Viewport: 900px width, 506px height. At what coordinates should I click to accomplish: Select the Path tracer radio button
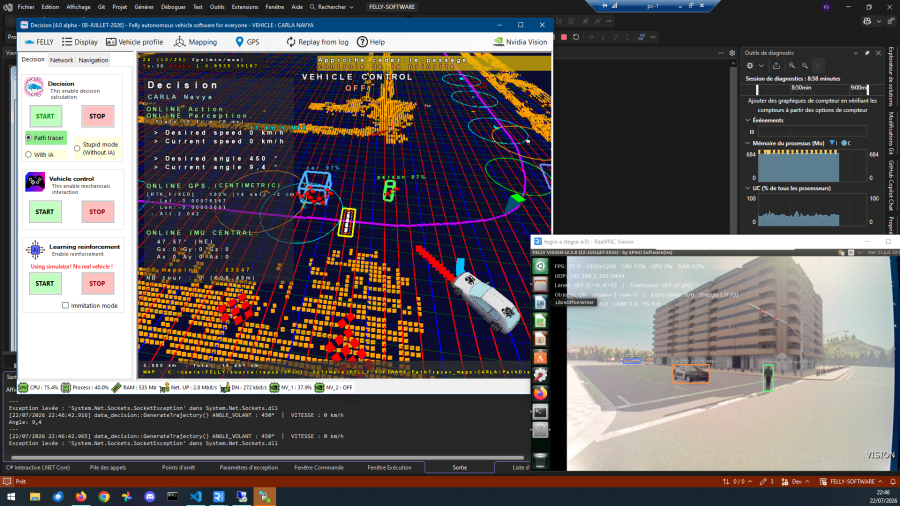point(29,138)
